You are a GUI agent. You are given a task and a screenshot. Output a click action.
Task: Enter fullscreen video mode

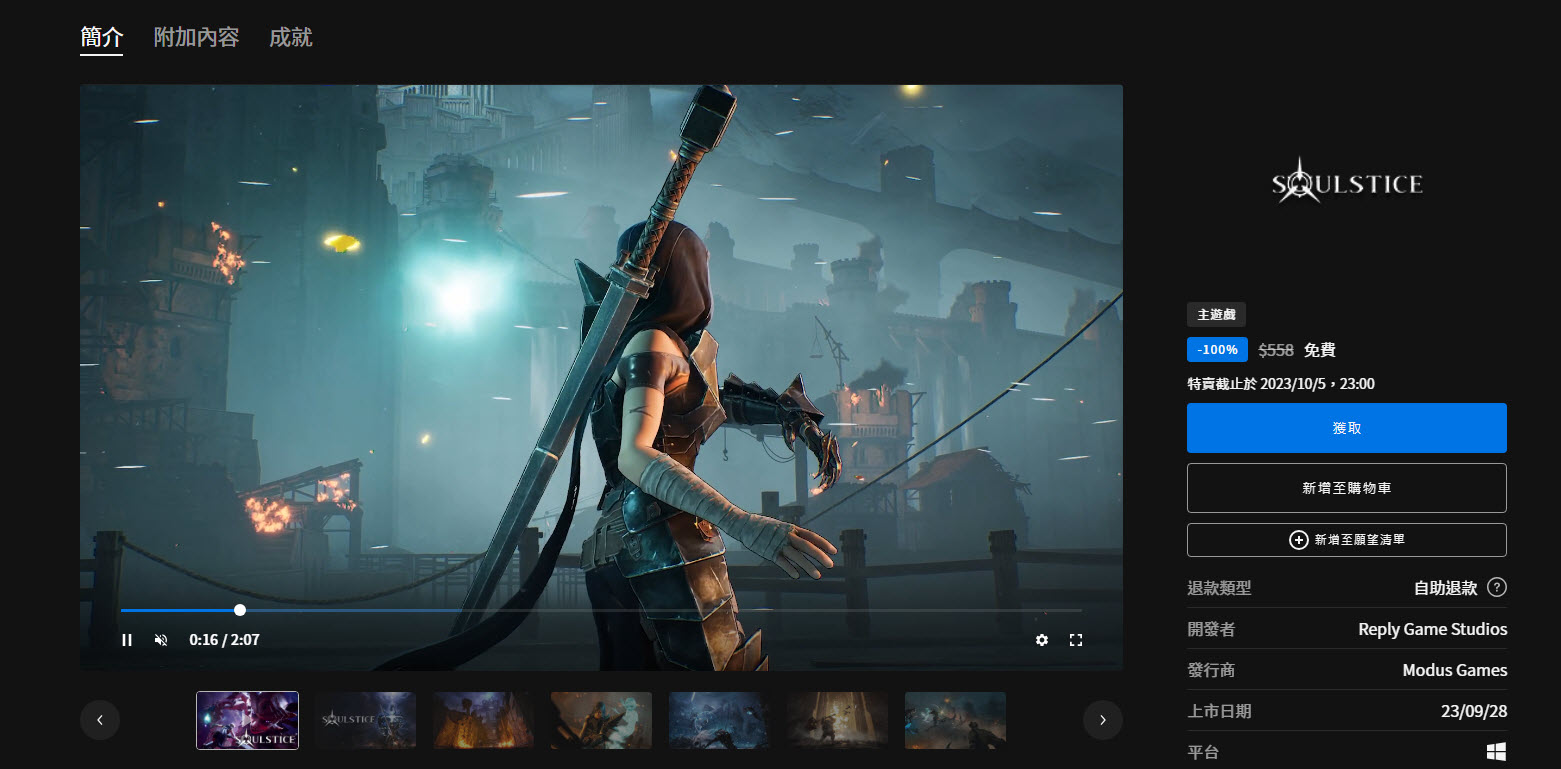point(1076,640)
